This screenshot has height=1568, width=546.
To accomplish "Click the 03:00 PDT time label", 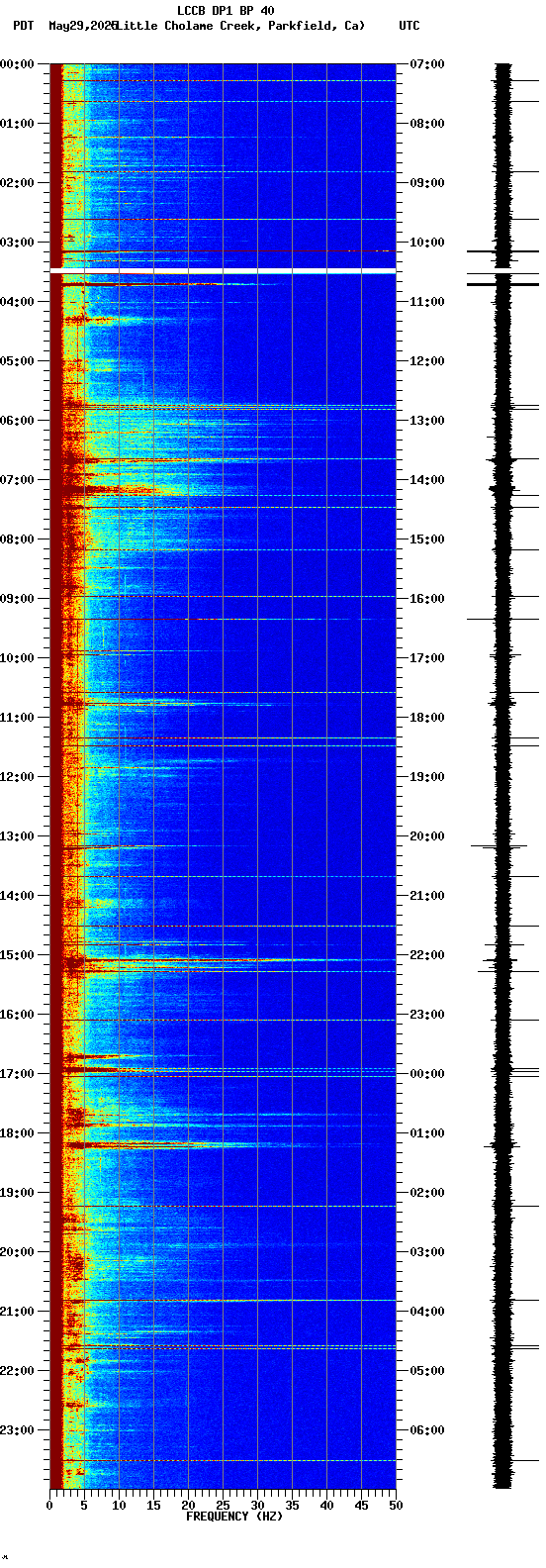I will tap(17, 243).
